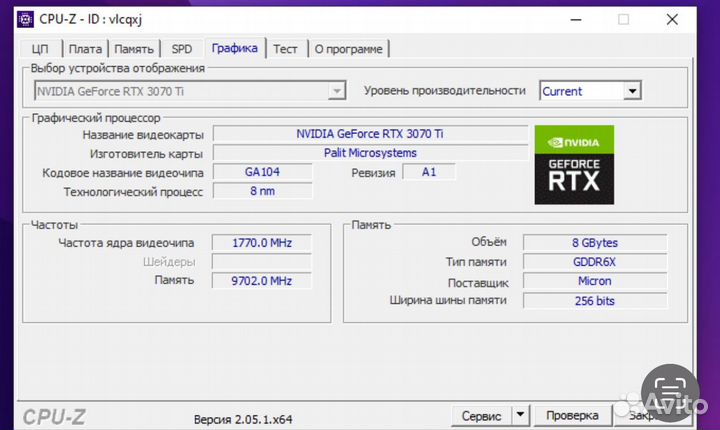720x430 pixels.
Task: Click the Тип памяти label
Action: pyautogui.click(x=476, y=262)
